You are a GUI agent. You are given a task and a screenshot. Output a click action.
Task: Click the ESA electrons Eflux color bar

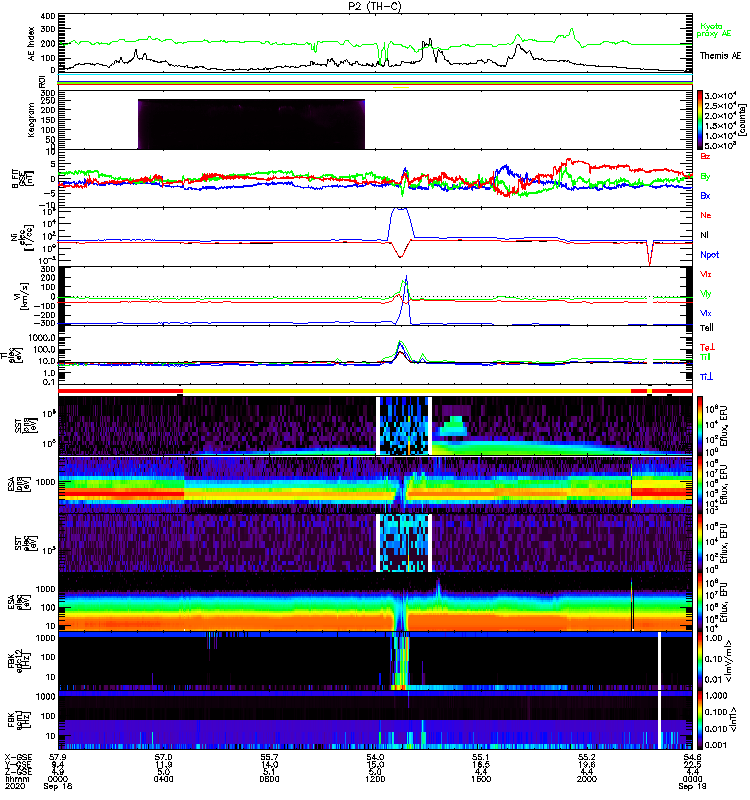(x=700, y=602)
